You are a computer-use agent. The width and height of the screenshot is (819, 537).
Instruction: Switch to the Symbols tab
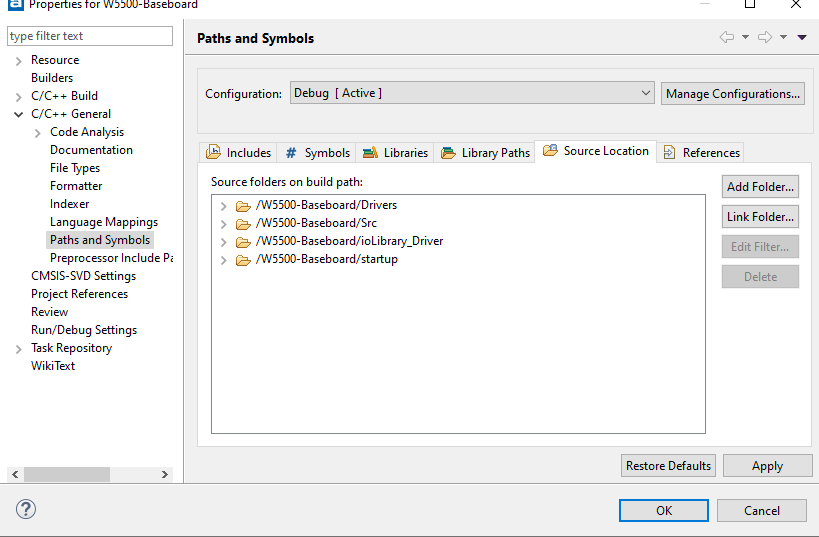coord(317,153)
